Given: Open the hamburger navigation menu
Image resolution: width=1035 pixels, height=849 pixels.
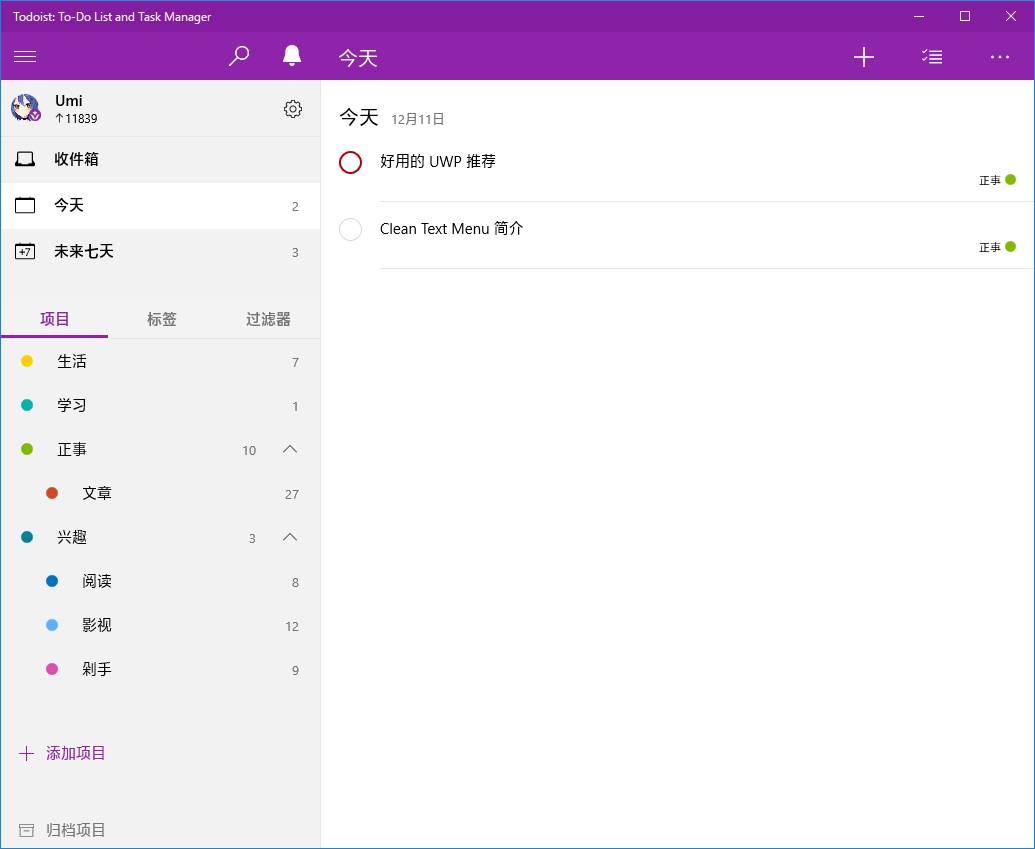Looking at the screenshot, I should pos(25,57).
